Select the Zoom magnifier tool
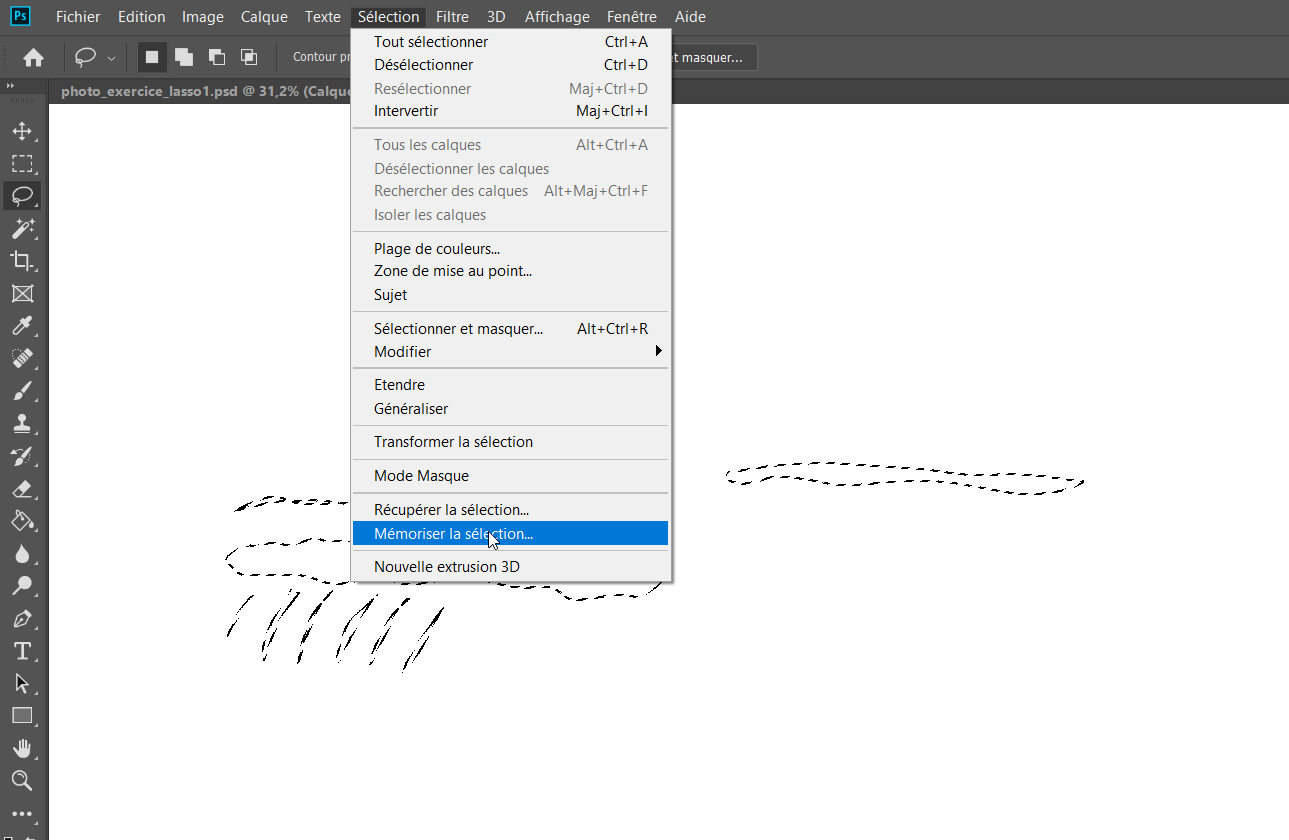This screenshot has height=840, width=1289. coord(22,780)
